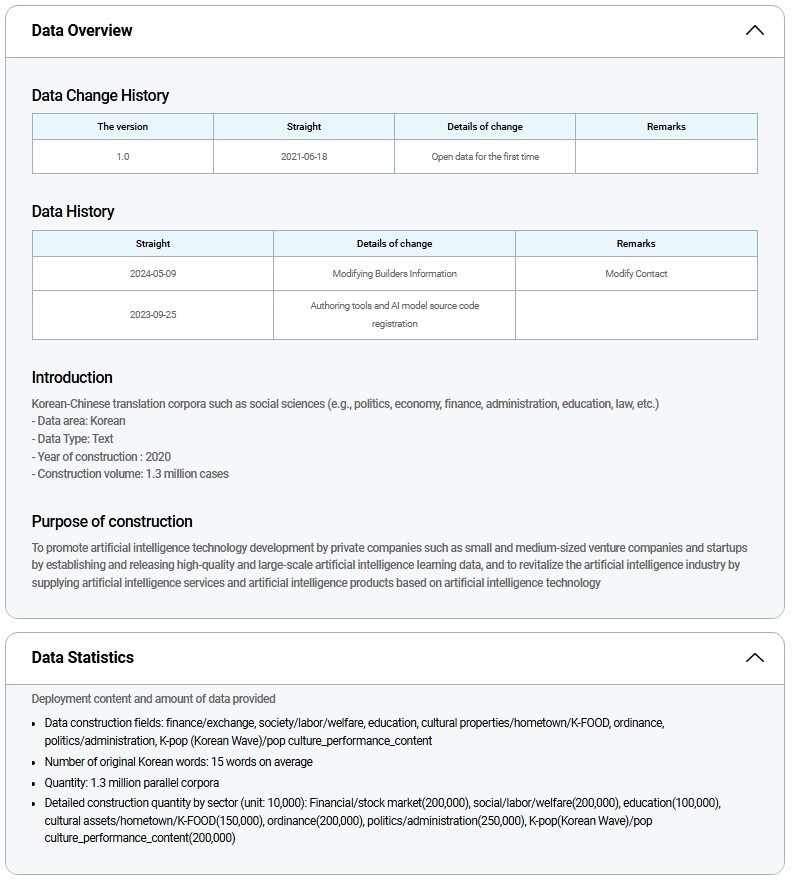Click the Data History heading
This screenshot has height=880, width=792.
coord(73,212)
